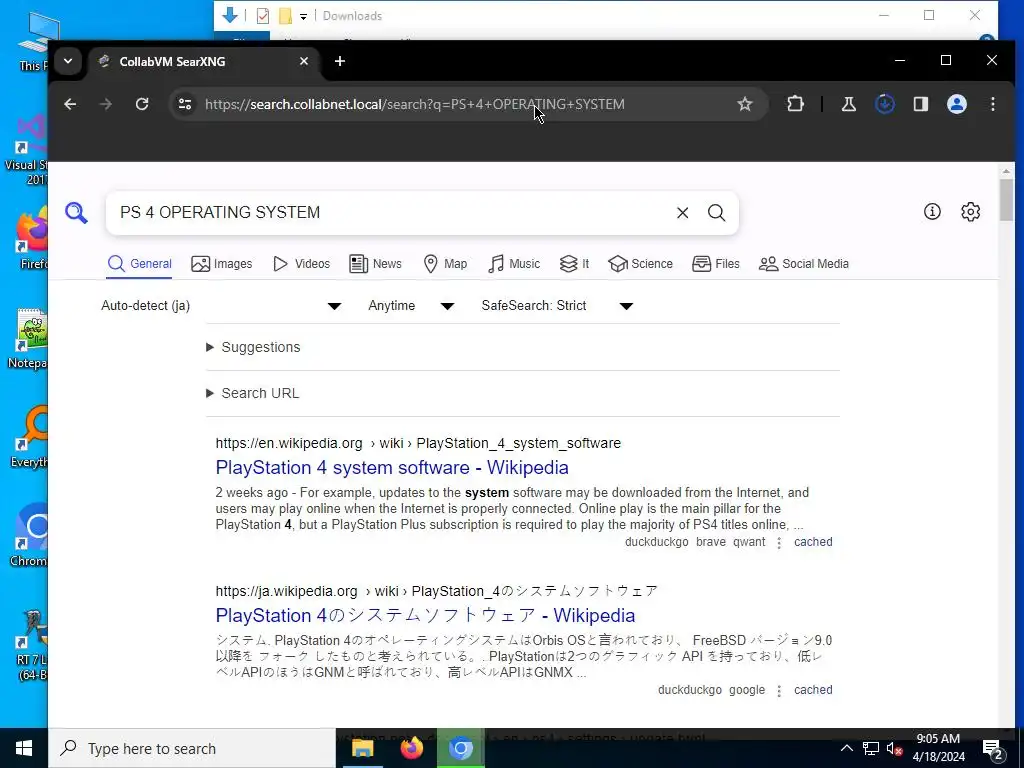Click the ja.wikipedia.org result URL

coord(436,591)
